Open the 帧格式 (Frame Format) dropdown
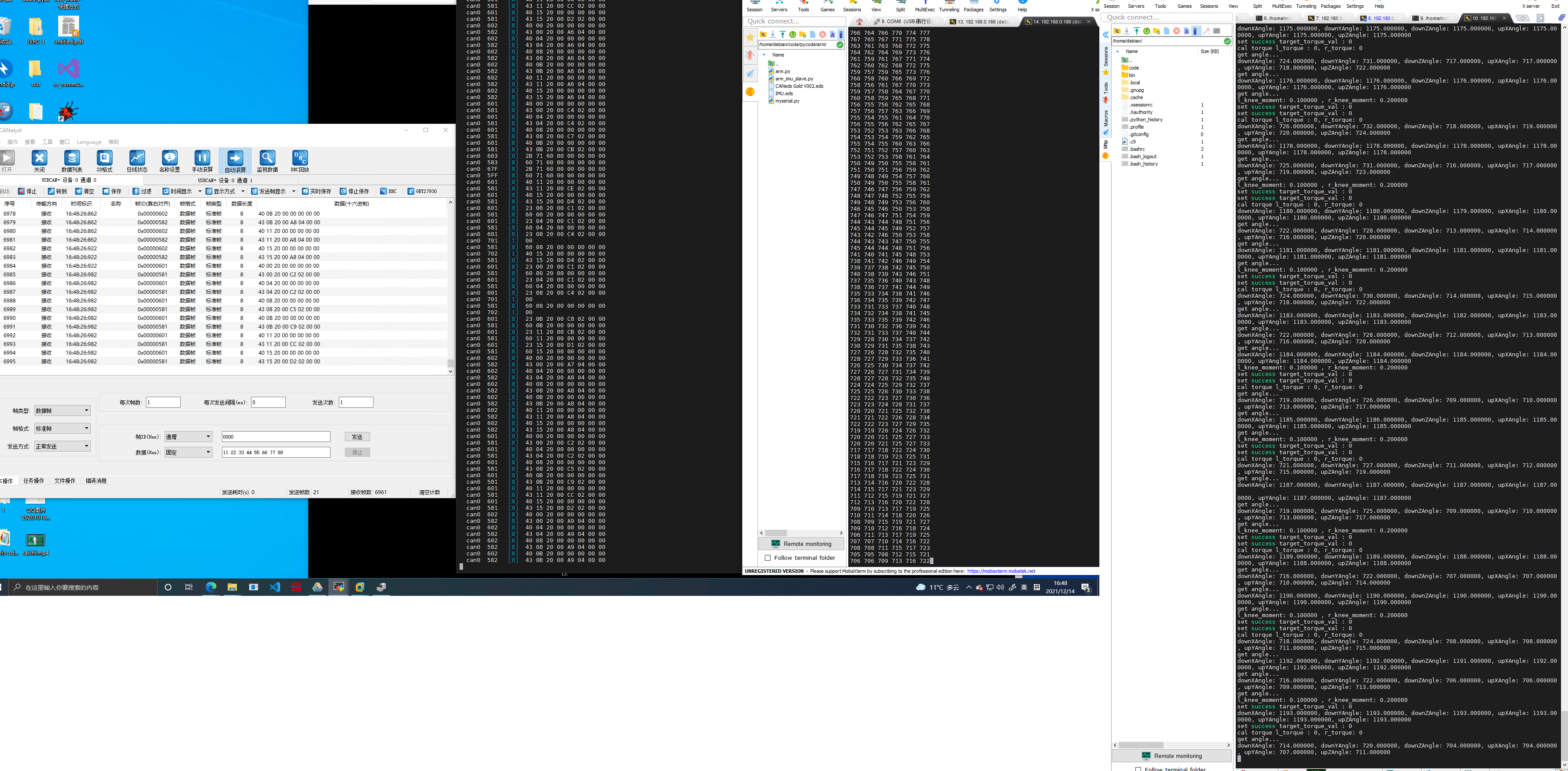Viewport: 1568px width, 771px height. click(x=60, y=428)
